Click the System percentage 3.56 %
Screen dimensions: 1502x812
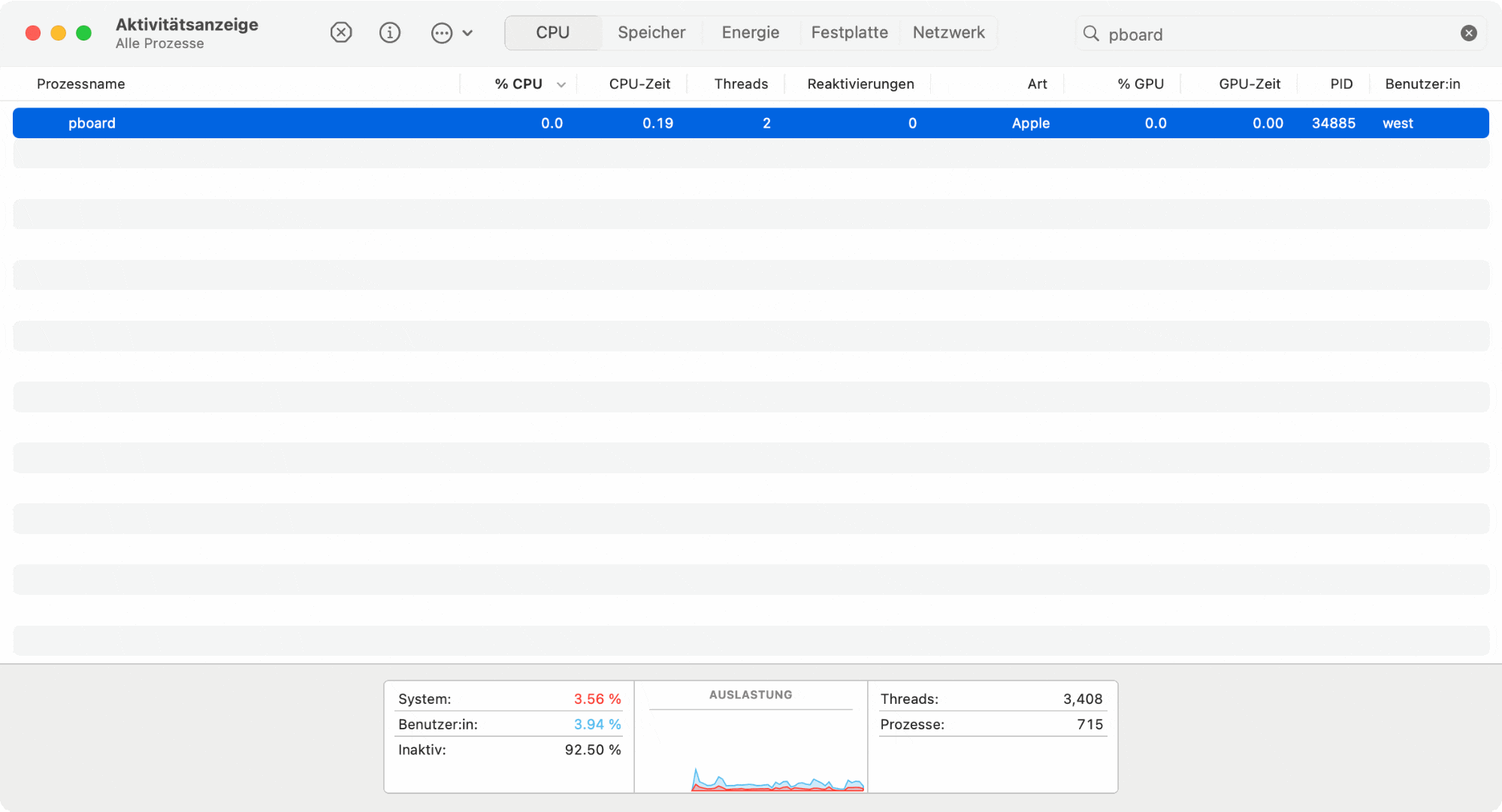tap(597, 699)
